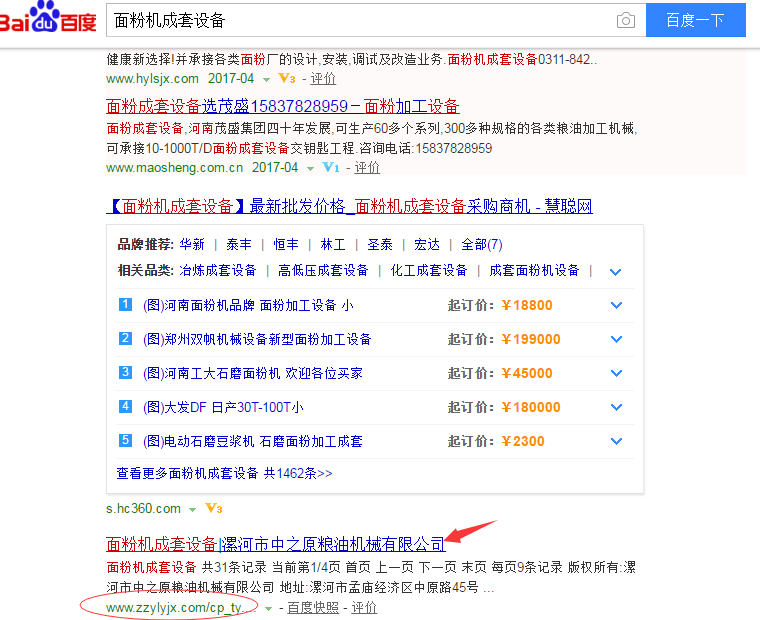Open dropdown arrow beside www.hylsjx.com
The height and width of the screenshot is (620, 760).
click(266, 79)
